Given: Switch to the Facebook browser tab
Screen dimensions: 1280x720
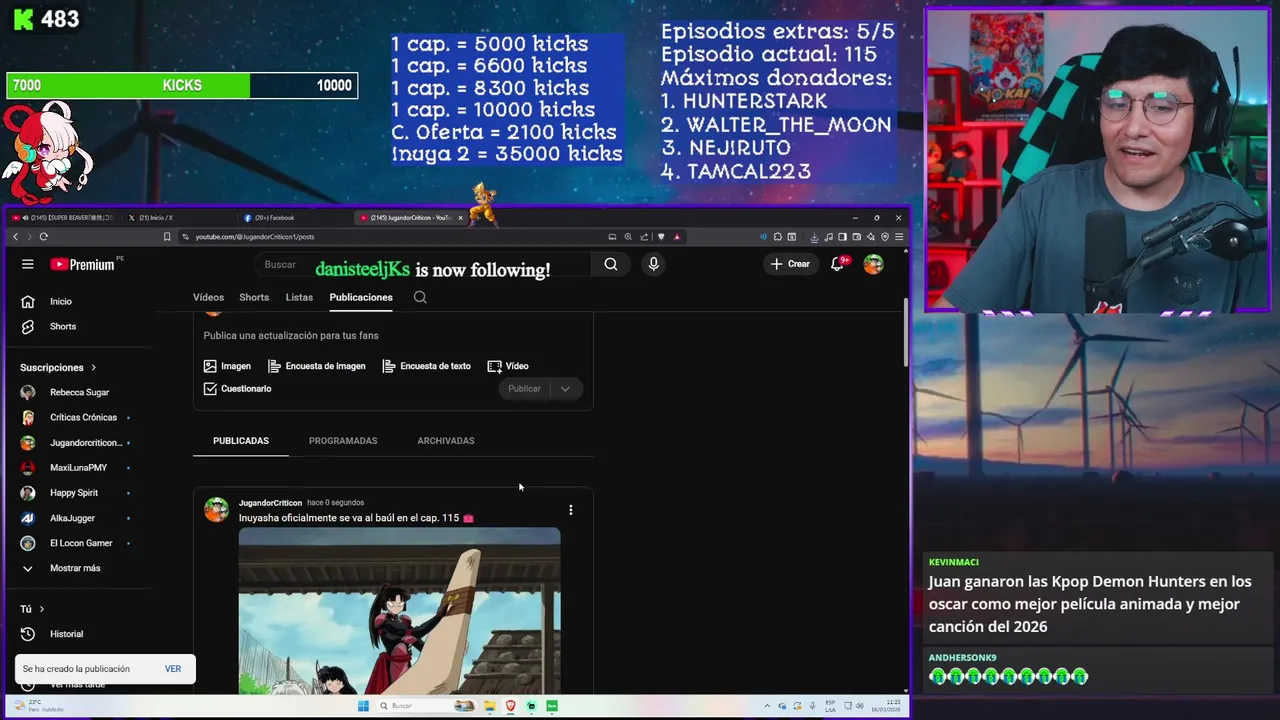Looking at the screenshot, I should pos(296,218).
